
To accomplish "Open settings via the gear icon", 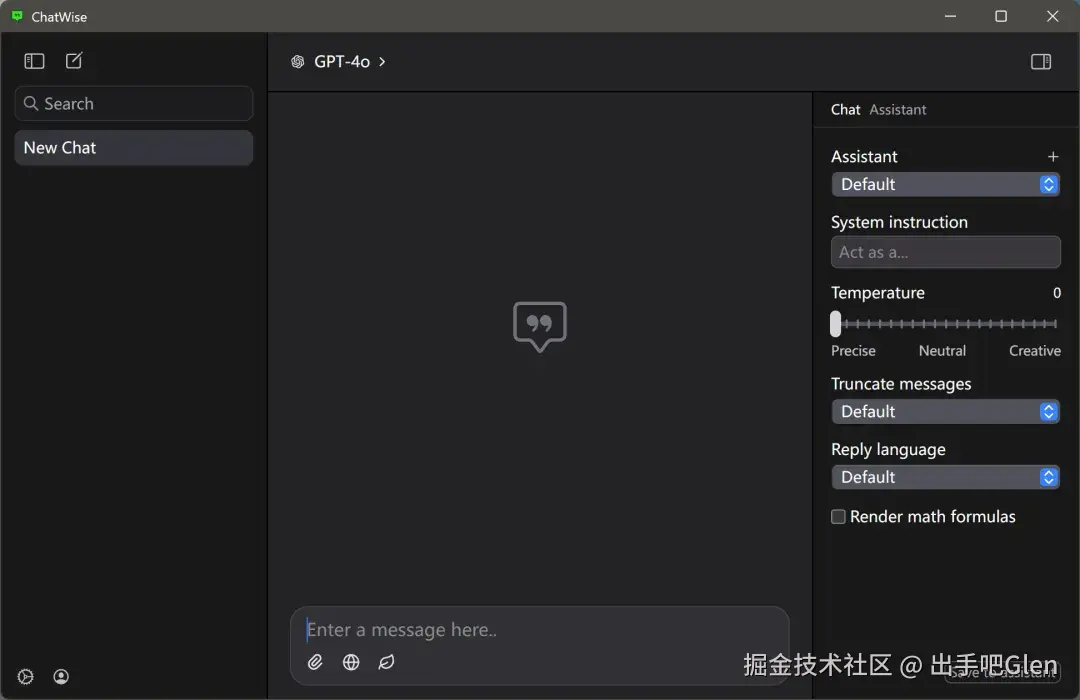I will point(25,676).
